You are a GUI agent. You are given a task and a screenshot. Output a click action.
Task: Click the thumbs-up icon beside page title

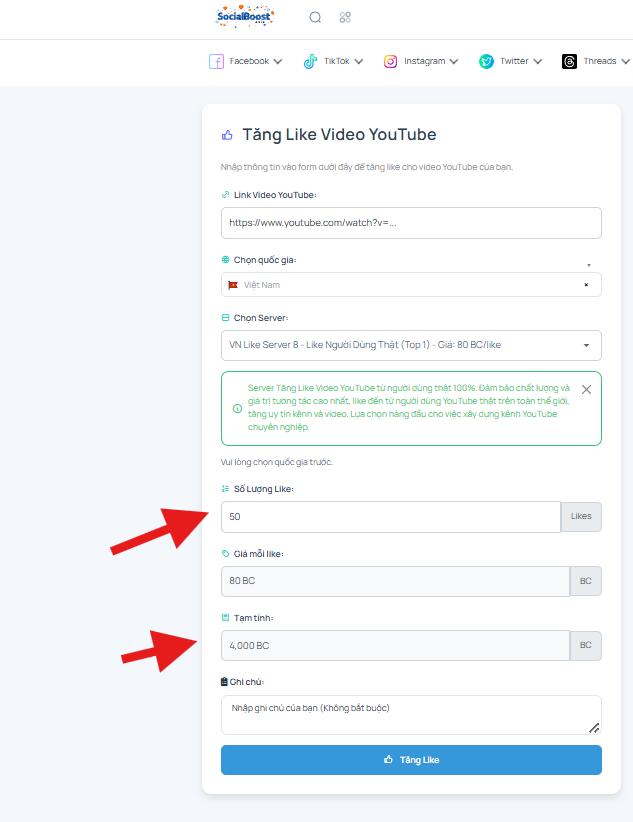point(227,135)
